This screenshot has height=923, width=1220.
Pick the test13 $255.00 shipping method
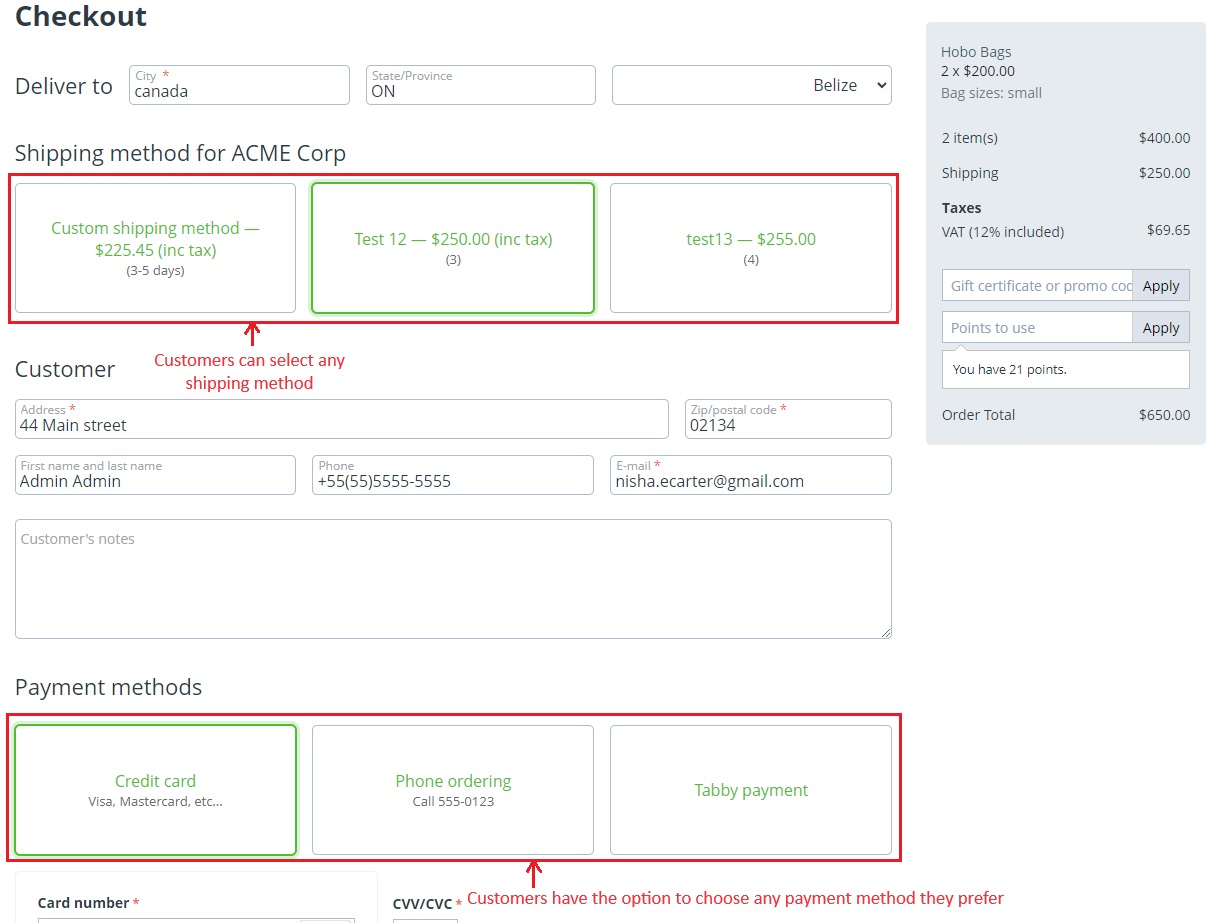pyautogui.click(x=751, y=248)
